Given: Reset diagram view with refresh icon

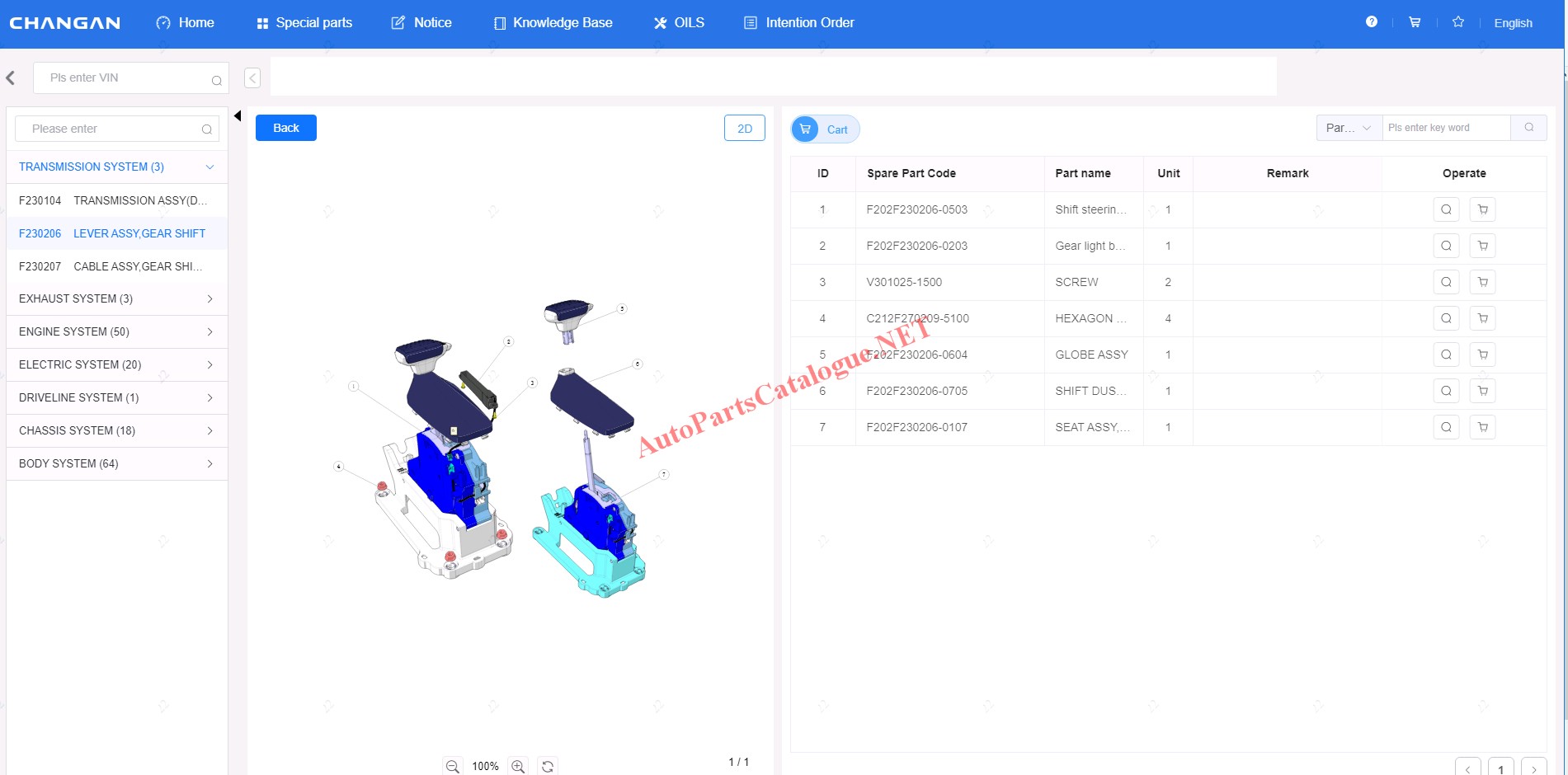Looking at the screenshot, I should [x=548, y=766].
